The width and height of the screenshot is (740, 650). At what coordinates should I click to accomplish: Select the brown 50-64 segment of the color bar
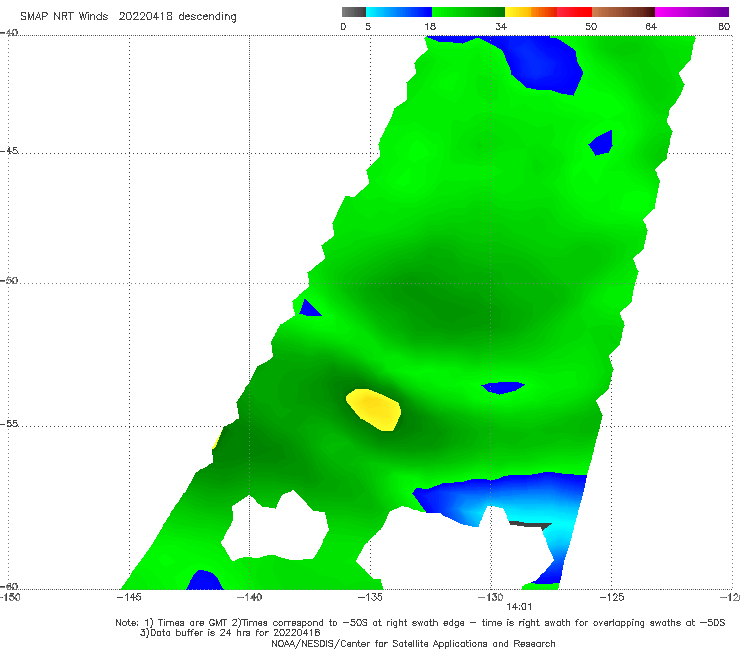pyautogui.click(x=623, y=12)
